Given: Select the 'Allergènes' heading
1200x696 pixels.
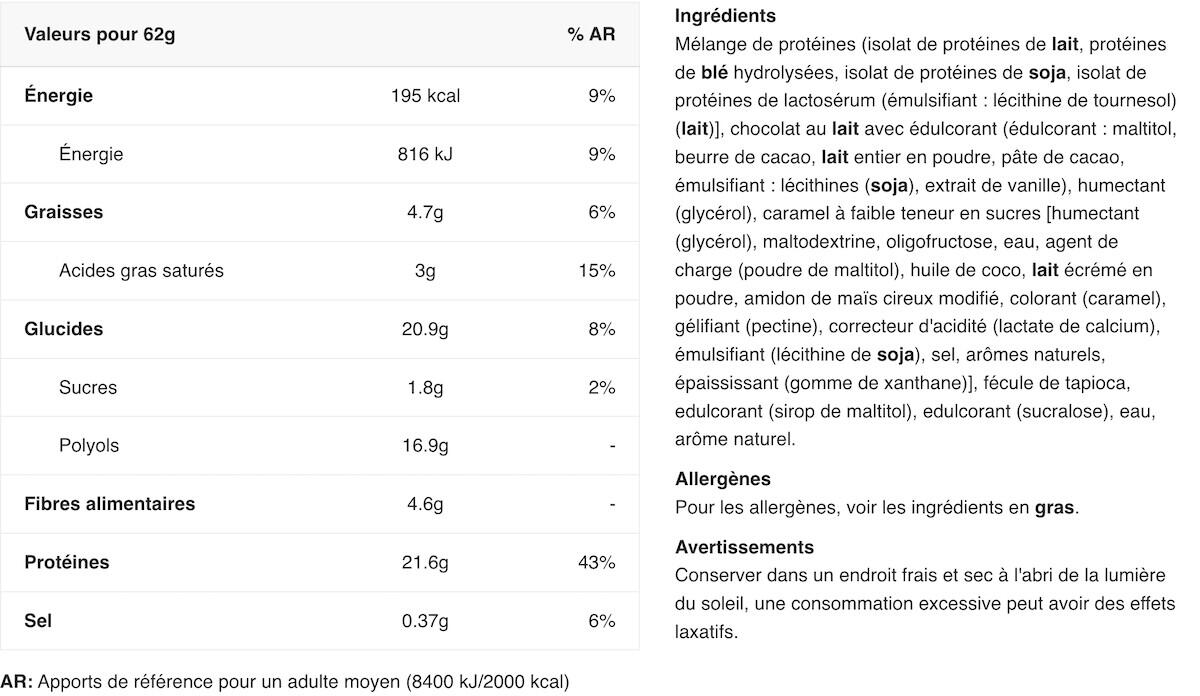Looking at the screenshot, I should click(x=723, y=479).
